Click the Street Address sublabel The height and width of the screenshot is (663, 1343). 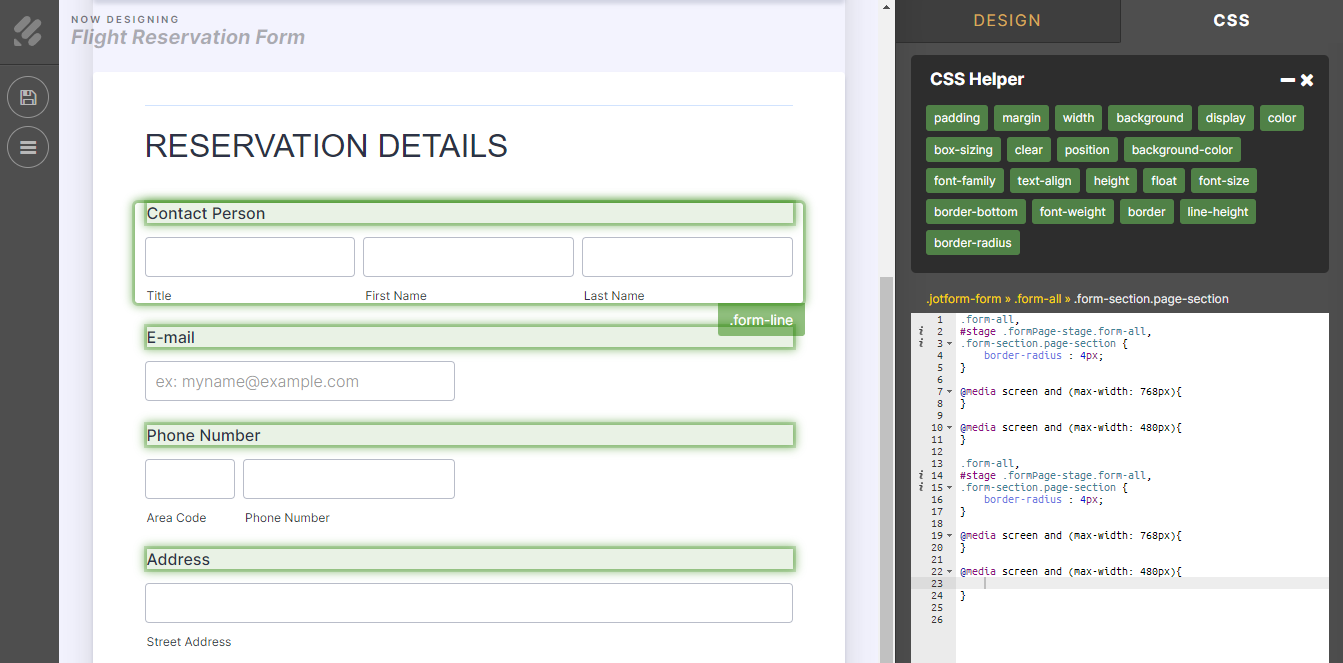pyautogui.click(x=189, y=642)
